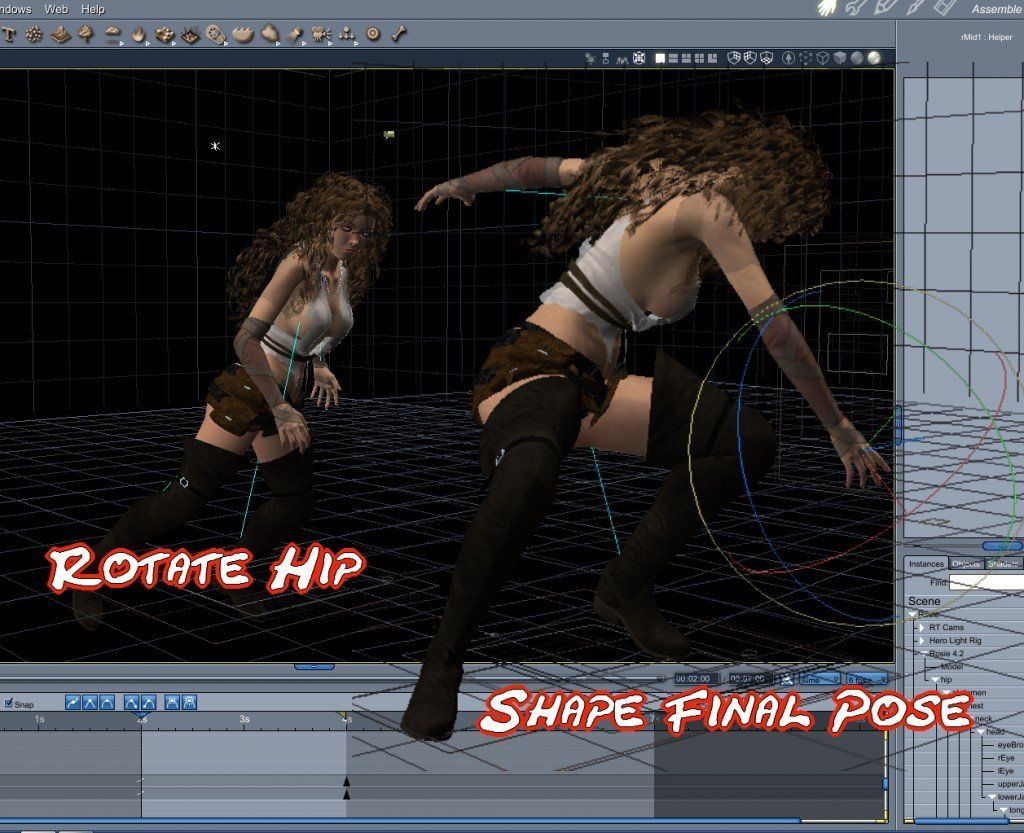The width and height of the screenshot is (1024, 833).
Task: Set display mode to textured sphere
Action: (x=874, y=58)
